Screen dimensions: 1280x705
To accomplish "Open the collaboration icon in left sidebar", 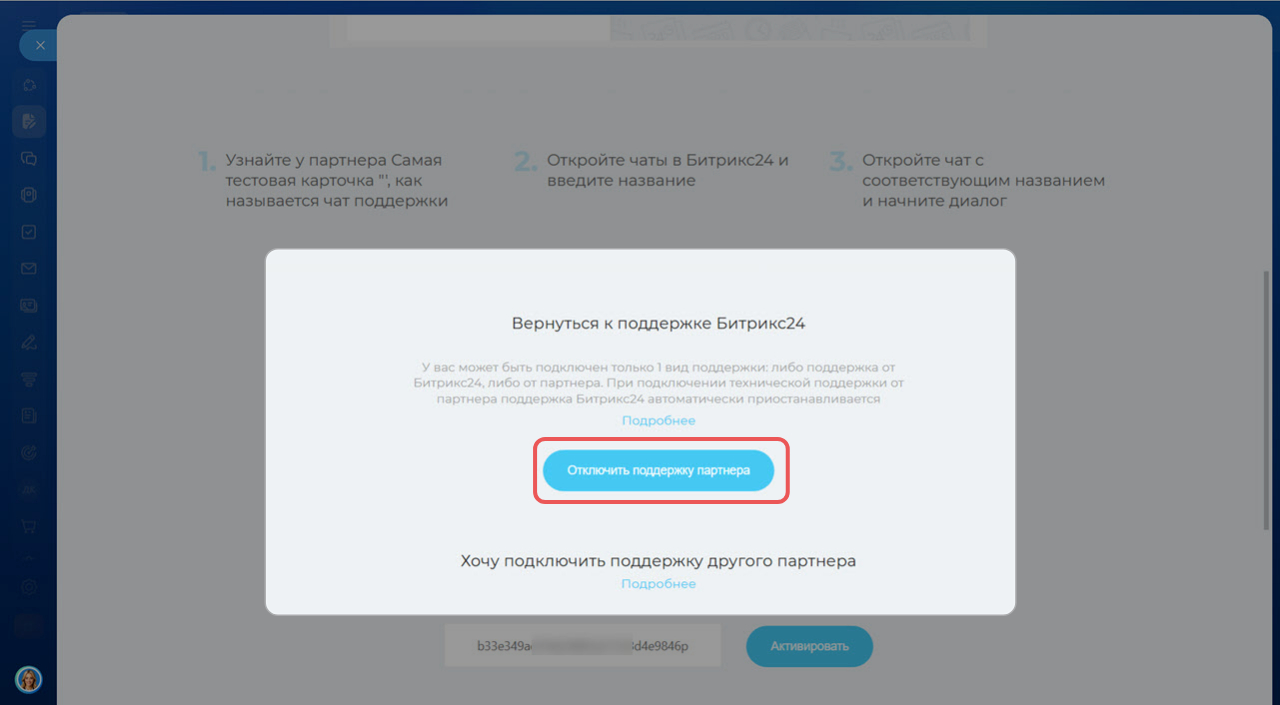I will tap(29, 86).
